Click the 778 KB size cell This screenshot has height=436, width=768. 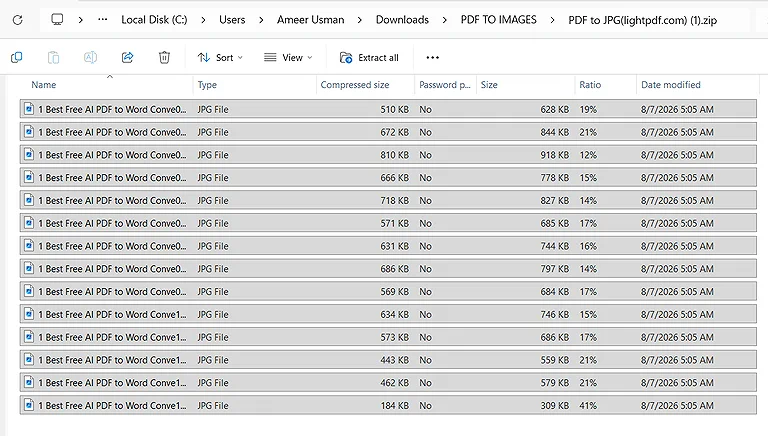pyautogui.click(x=554, y=178)
